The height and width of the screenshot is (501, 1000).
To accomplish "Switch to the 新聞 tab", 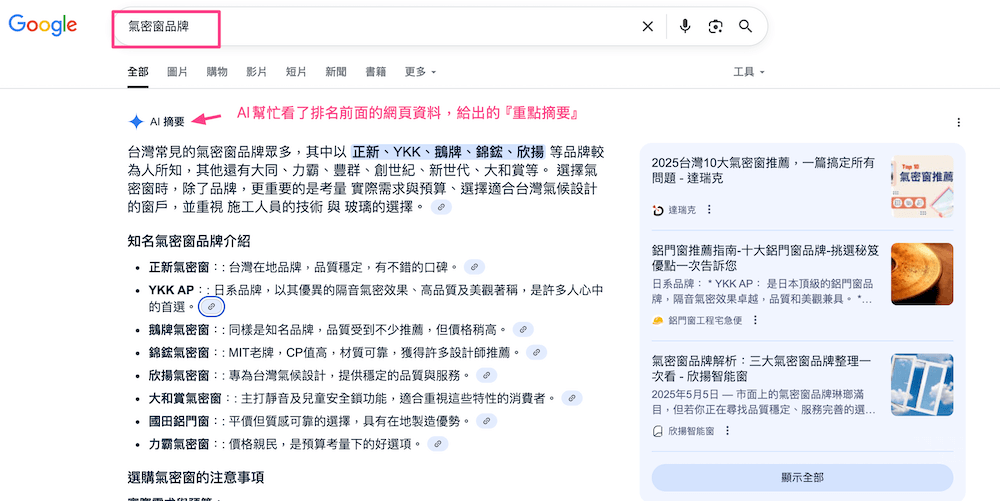I will 335,72.
